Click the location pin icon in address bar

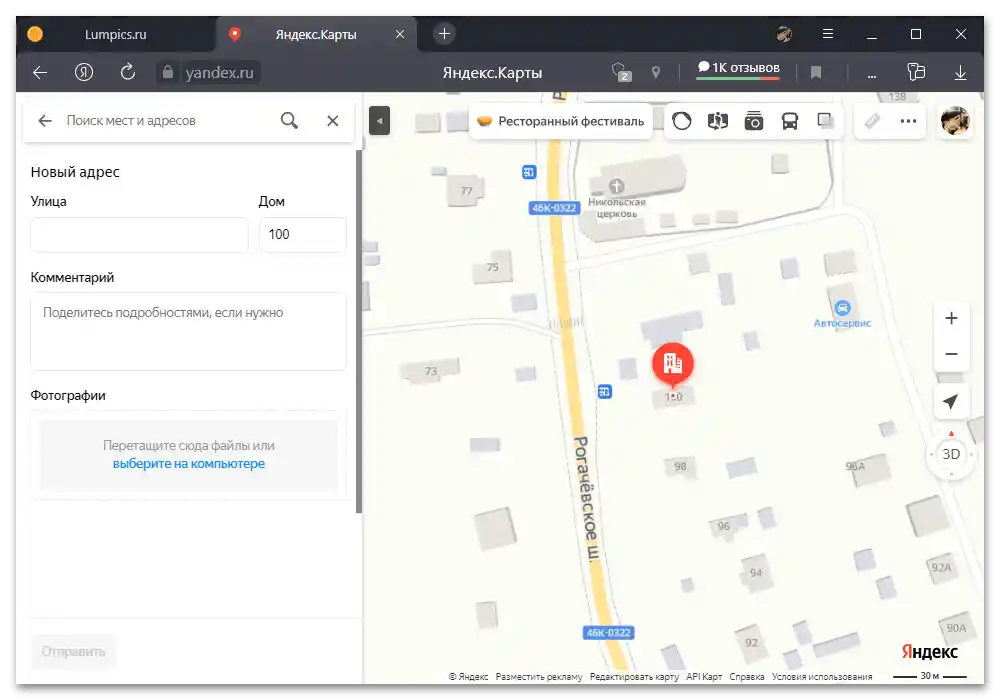click(x=656, y=73)
